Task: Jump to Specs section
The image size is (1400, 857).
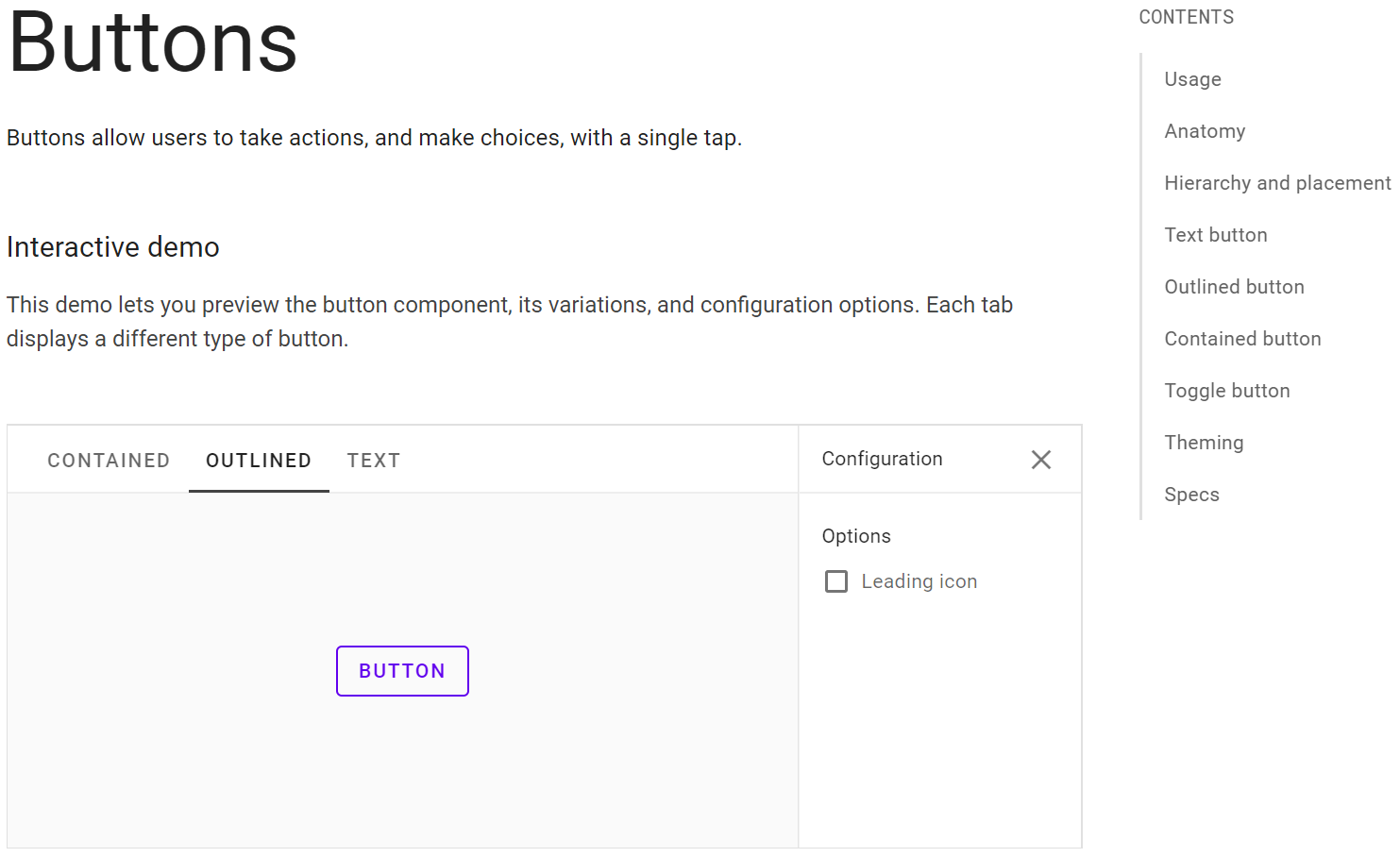Action: click(1191, 495)
